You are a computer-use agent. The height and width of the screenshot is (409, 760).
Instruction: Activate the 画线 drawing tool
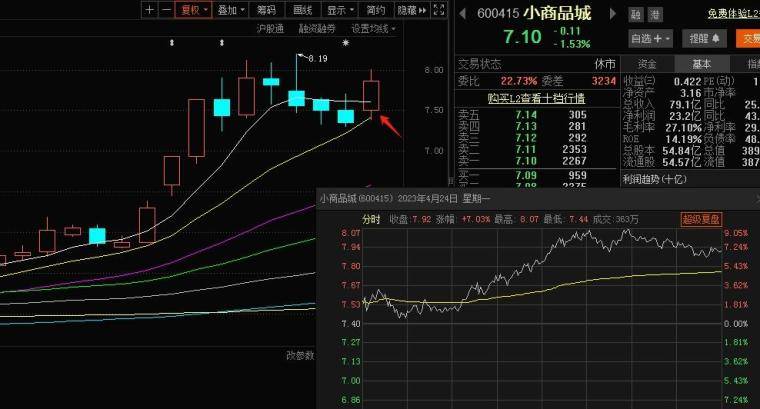coord(302,10)
